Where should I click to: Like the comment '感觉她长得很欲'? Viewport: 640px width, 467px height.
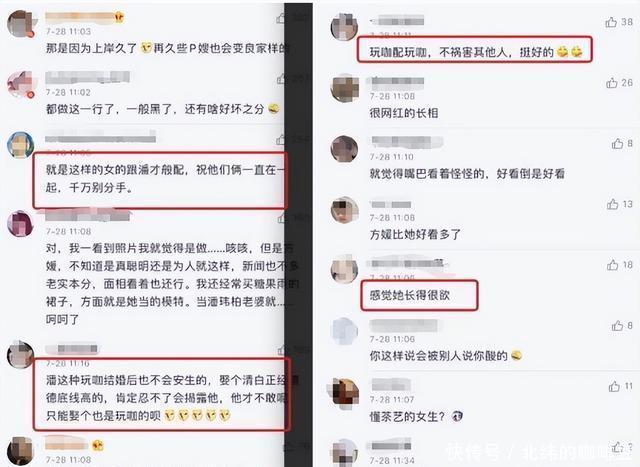point(613,265)
